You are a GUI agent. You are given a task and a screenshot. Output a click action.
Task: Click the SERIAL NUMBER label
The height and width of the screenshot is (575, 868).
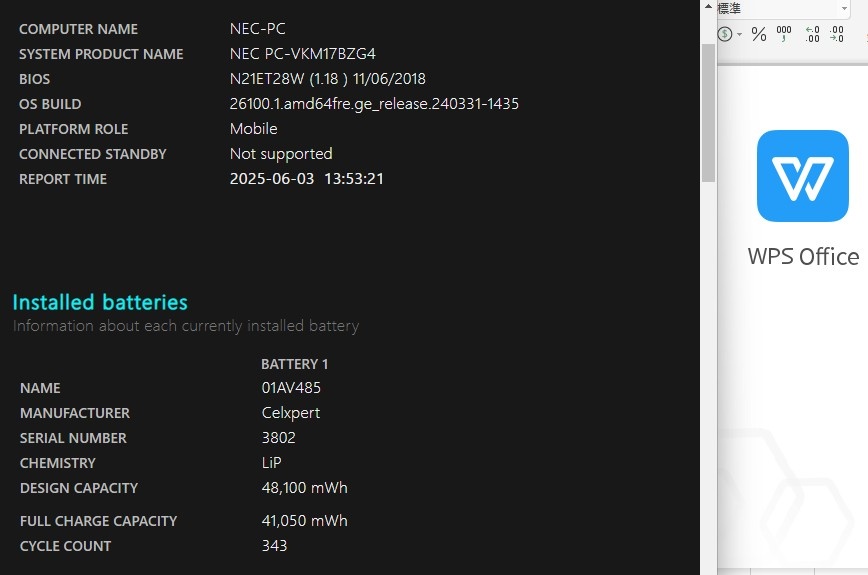click(73, 438)
